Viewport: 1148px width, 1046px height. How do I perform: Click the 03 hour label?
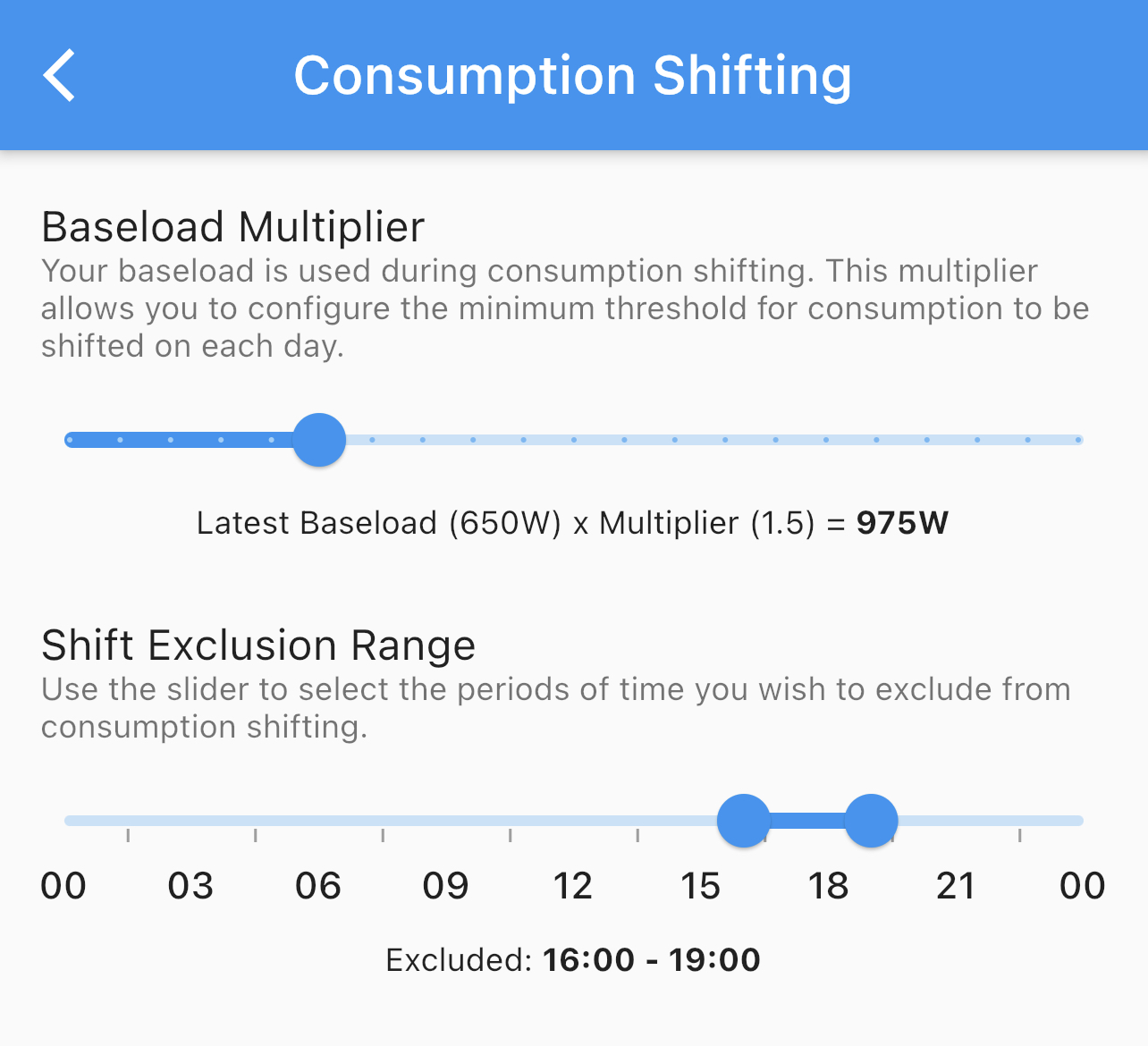(190, 886)
